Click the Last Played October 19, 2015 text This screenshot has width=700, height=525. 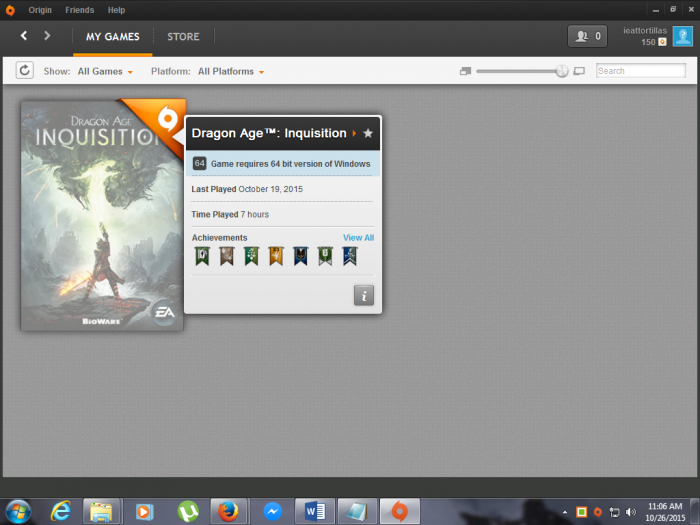pos(247,189)
